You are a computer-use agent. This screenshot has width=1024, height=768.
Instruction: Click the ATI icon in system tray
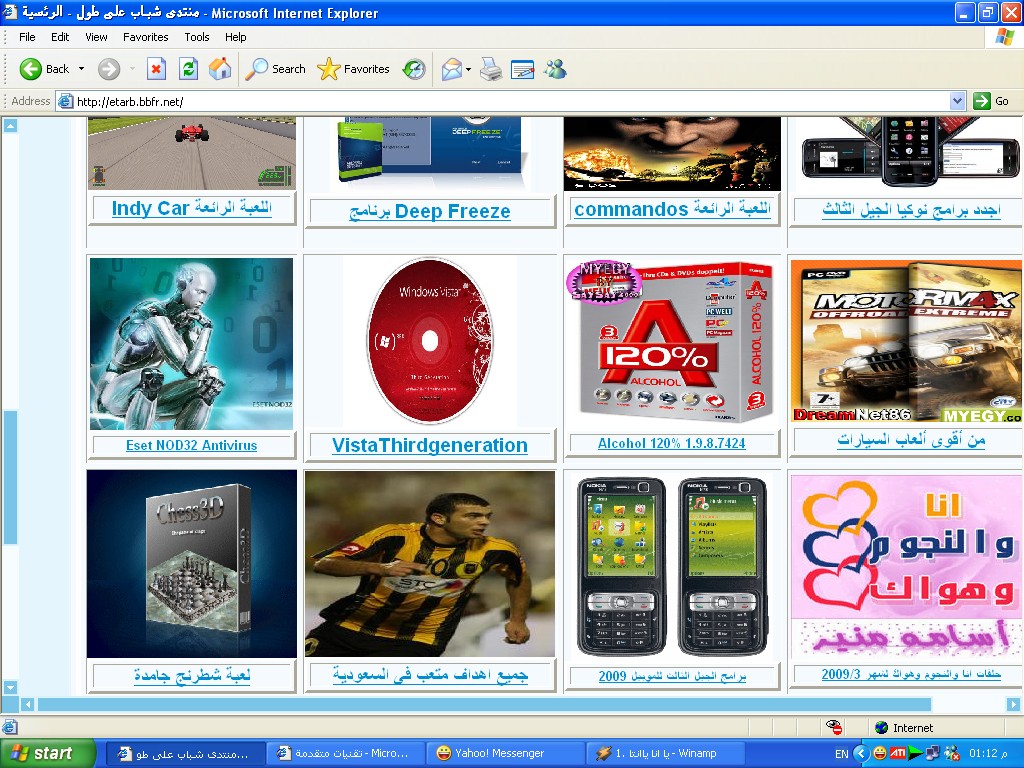[x=898, y=754]
